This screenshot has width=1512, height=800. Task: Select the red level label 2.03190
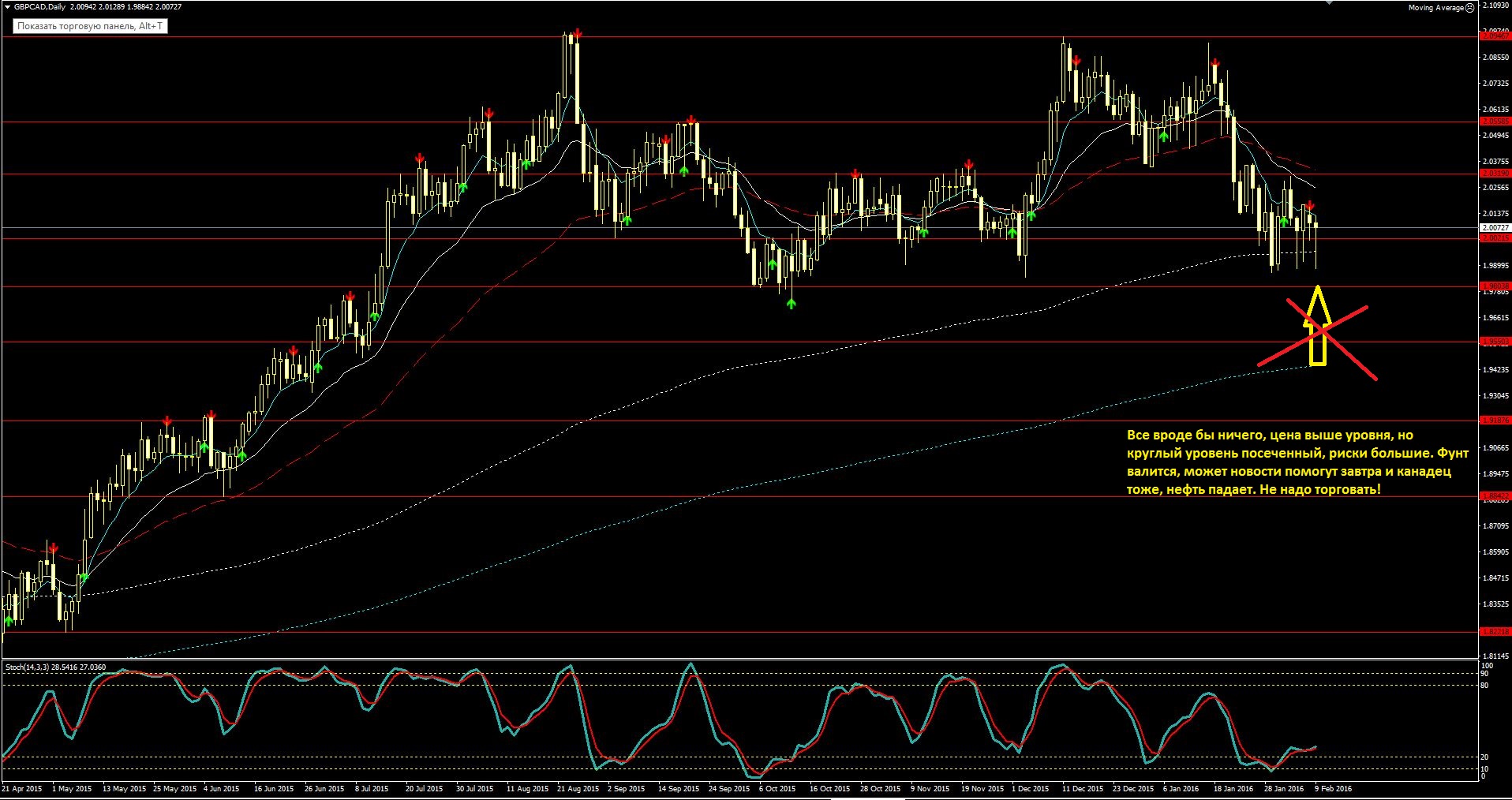pyautogui.click(x=1495, y=174)
